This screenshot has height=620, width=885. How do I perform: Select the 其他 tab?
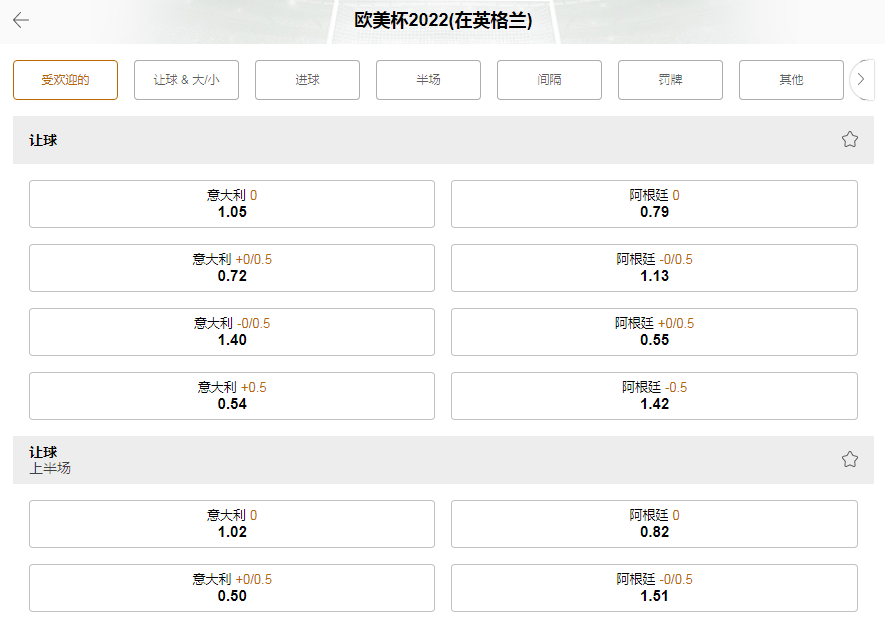coord(791,80)
